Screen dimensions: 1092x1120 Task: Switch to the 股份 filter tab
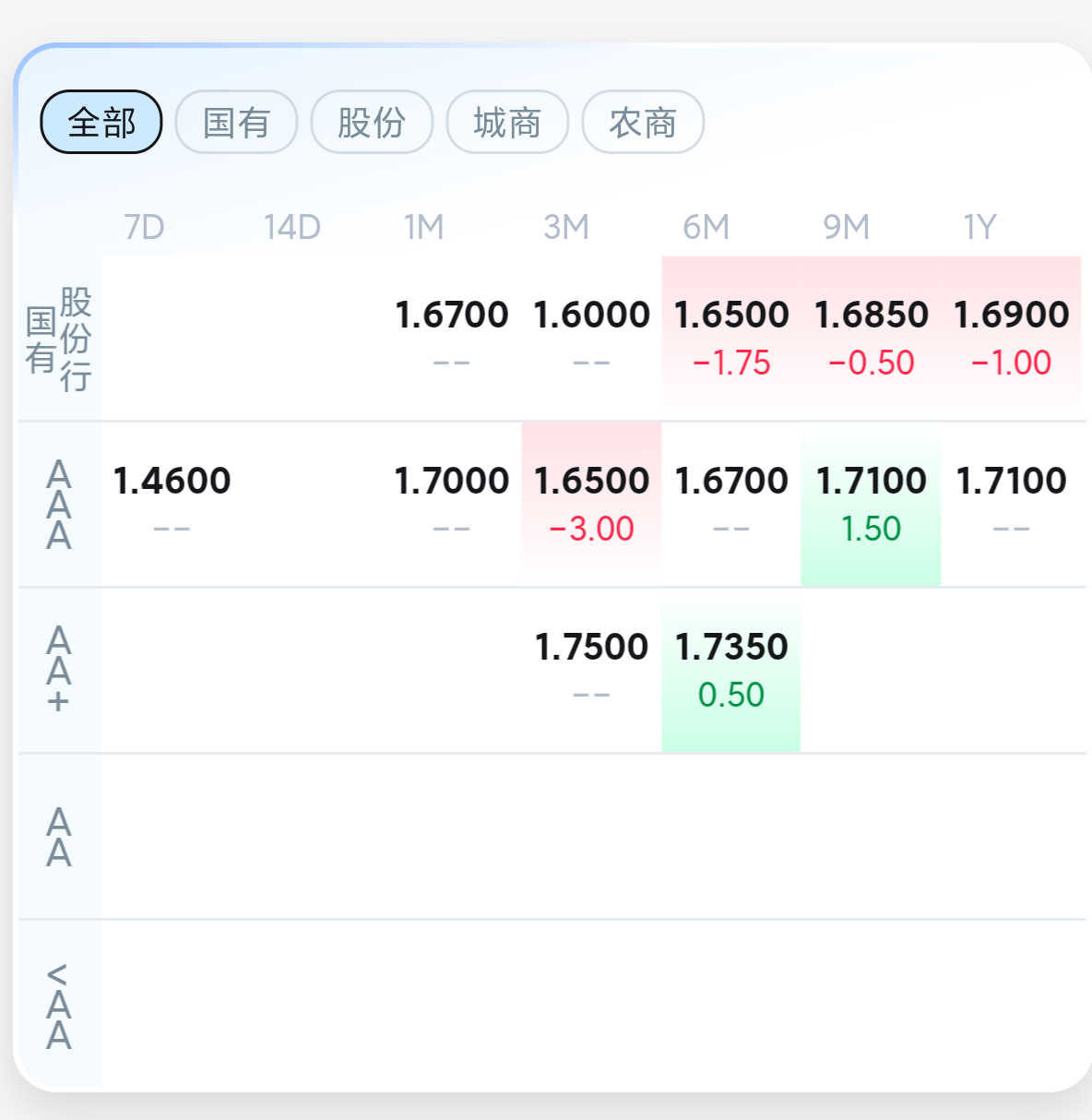click(x=372, y=122)
